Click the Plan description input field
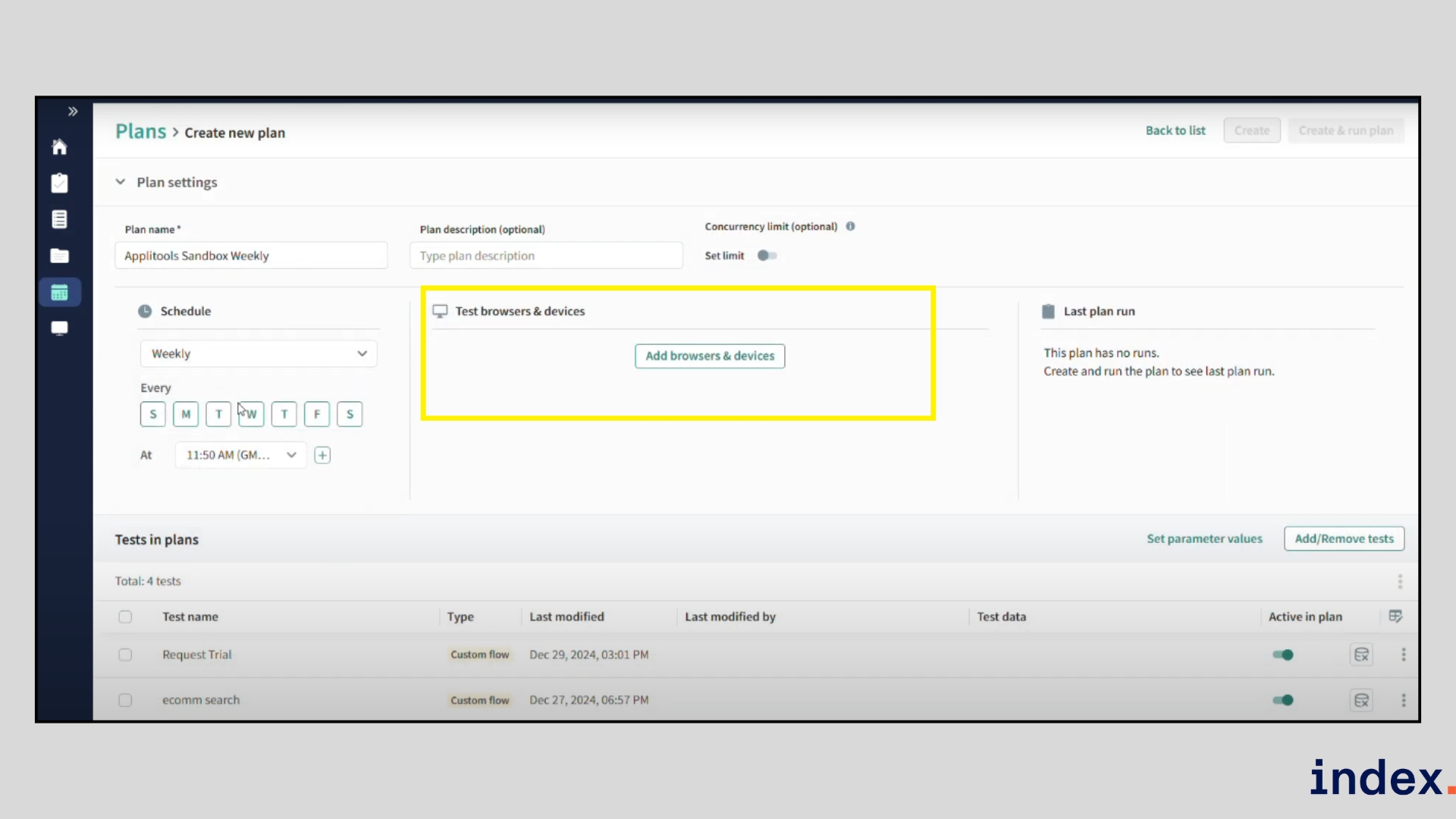The image size is (1456, 819). [x=546, y=256]
